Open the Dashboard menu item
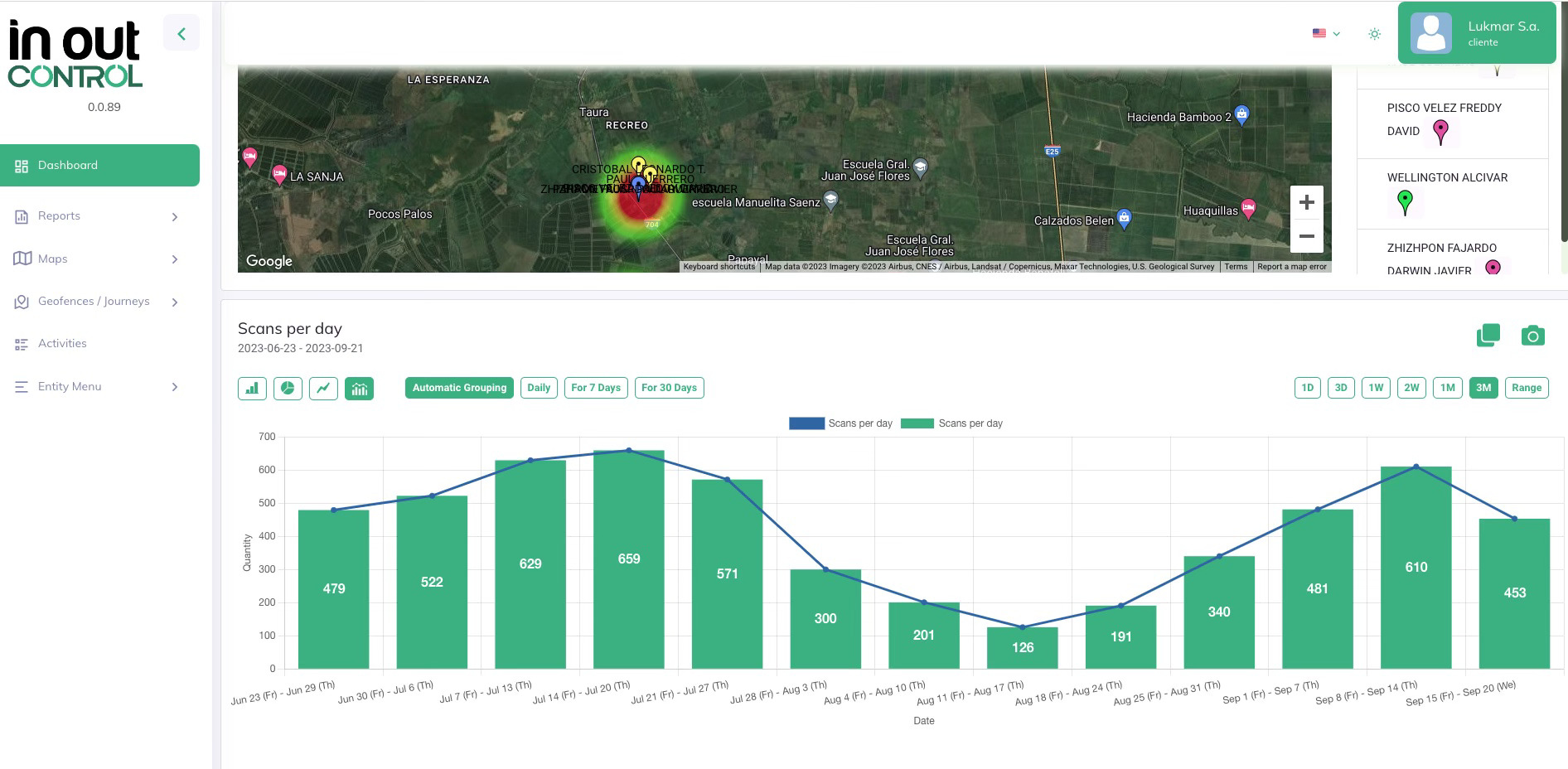 [x=99, y=165]
